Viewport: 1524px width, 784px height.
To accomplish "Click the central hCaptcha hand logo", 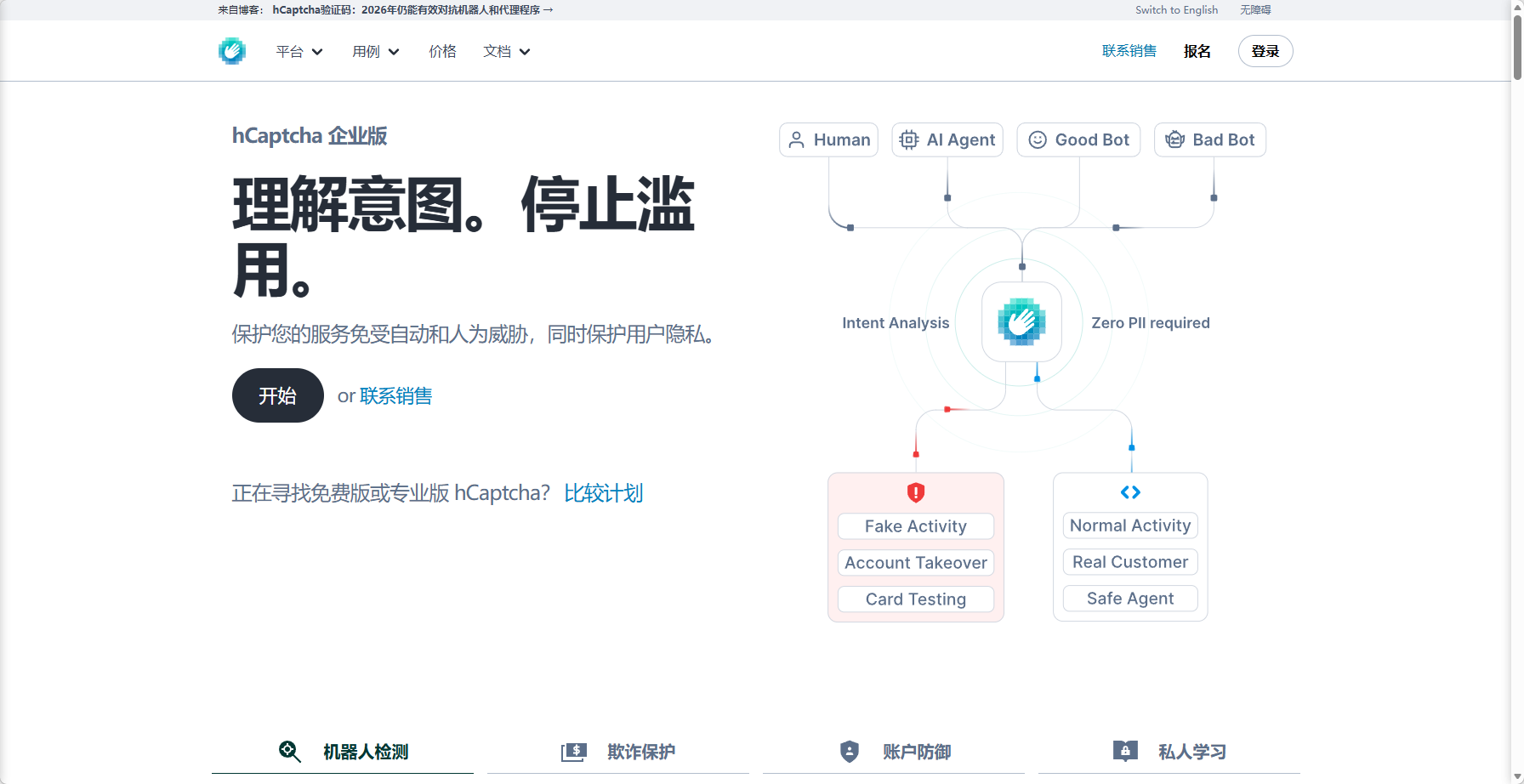I will coord(1021,322).
